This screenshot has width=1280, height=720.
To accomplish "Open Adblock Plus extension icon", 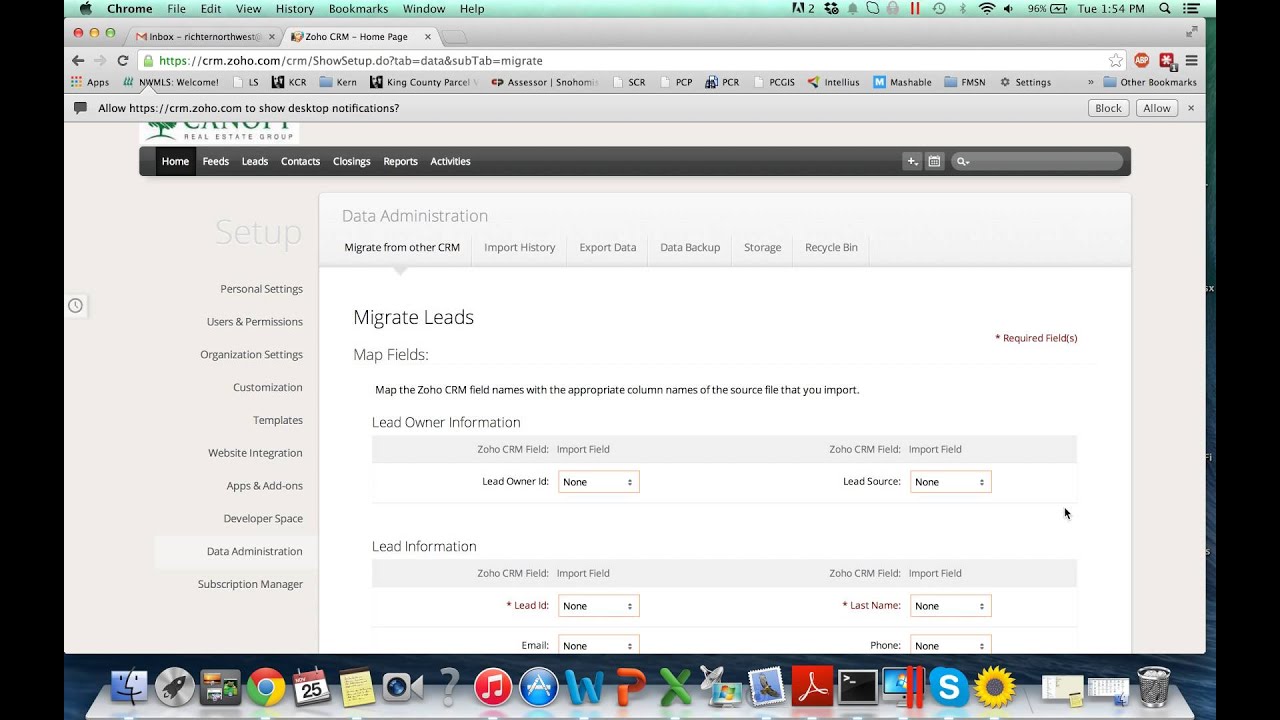I will 1141,61.
